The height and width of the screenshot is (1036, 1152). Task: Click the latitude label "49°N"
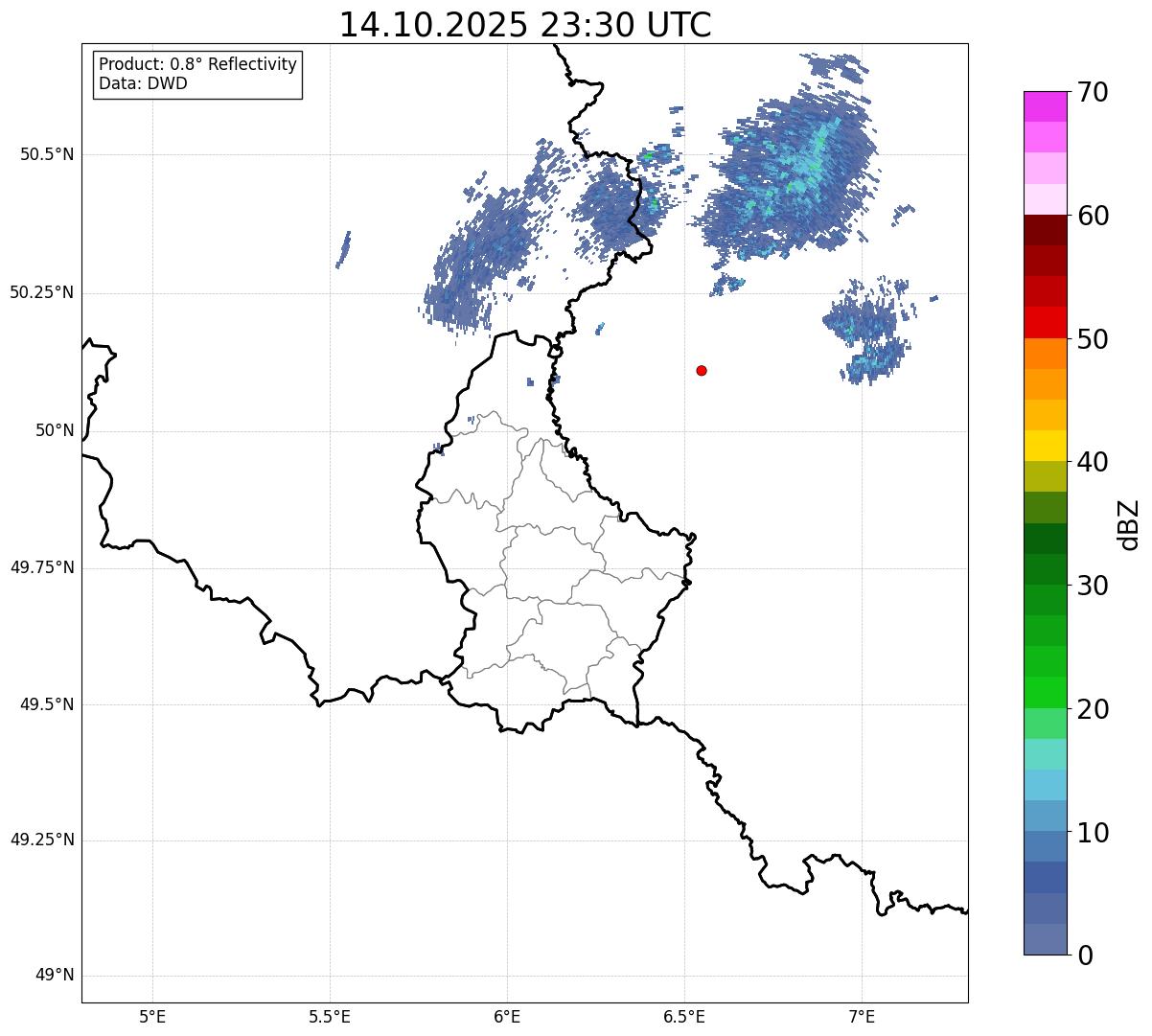click(55, 976)
